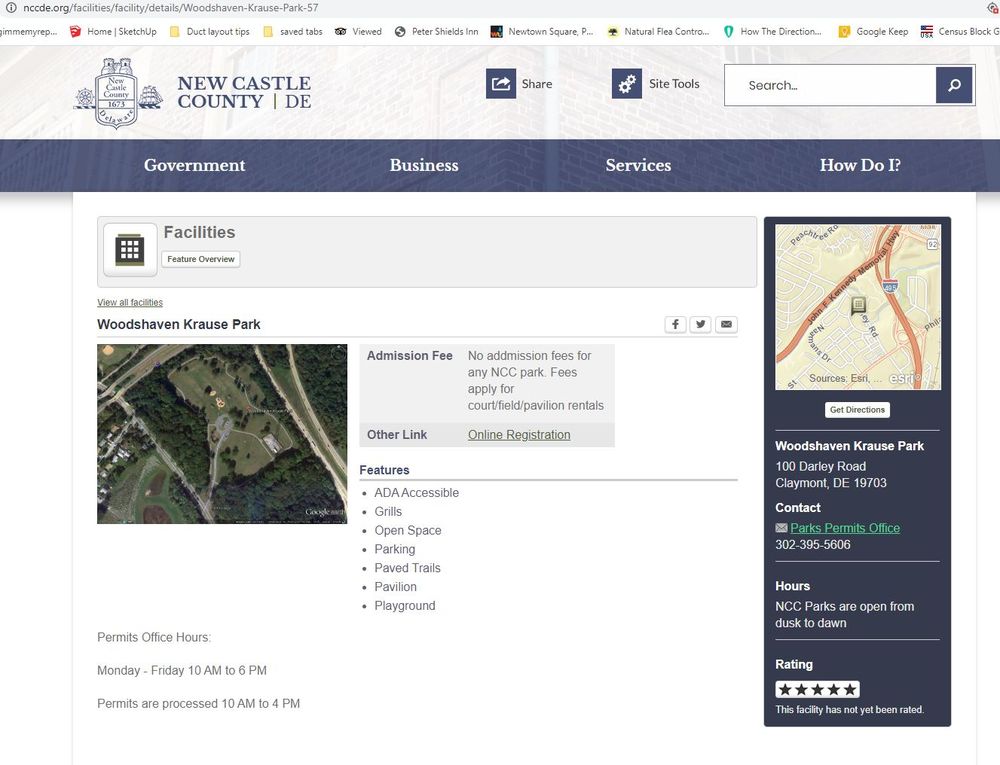Expand the How Do I? menu
This screenshot has height=765, width=1000.
[x=860, y=165]
